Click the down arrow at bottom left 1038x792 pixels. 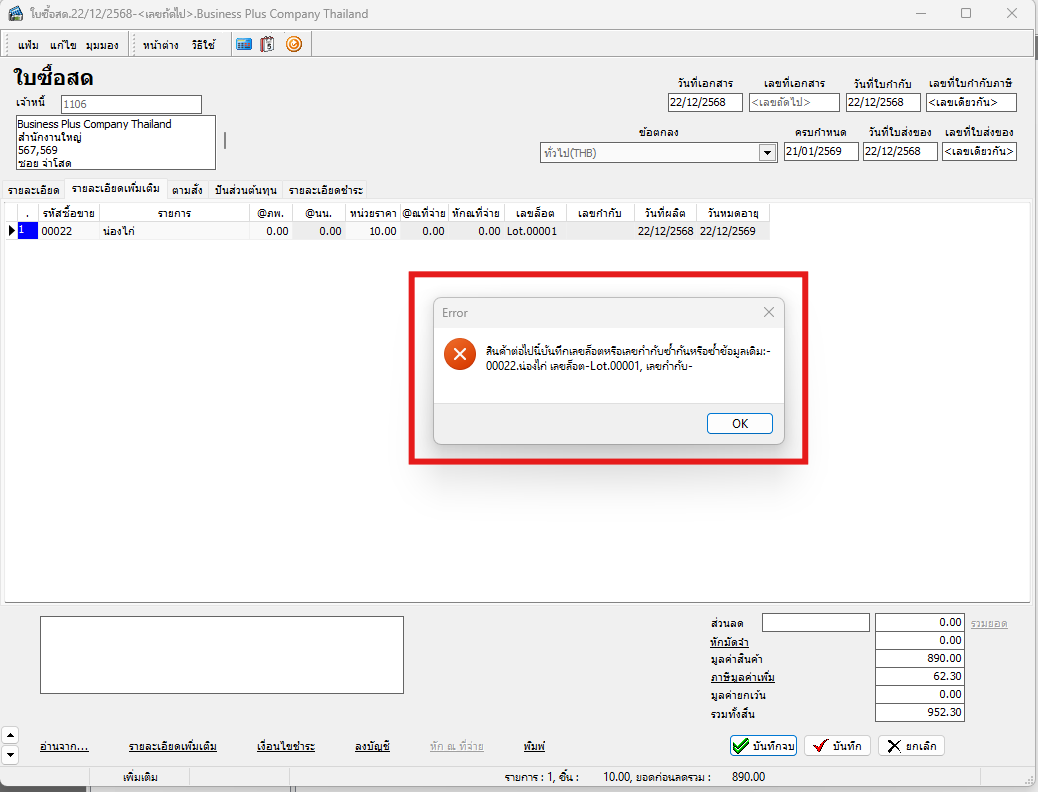tap(10, 754)
